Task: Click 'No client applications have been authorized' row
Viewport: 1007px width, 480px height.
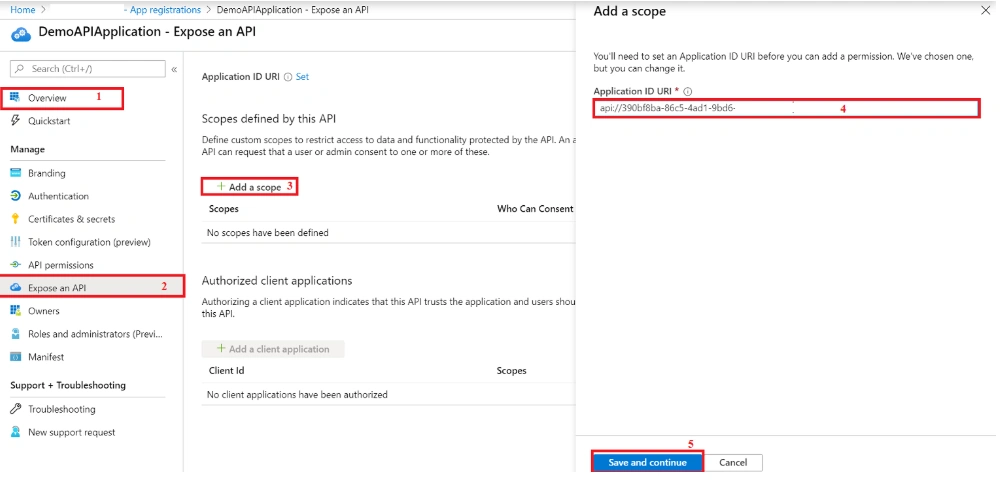Action: point(389,395)
